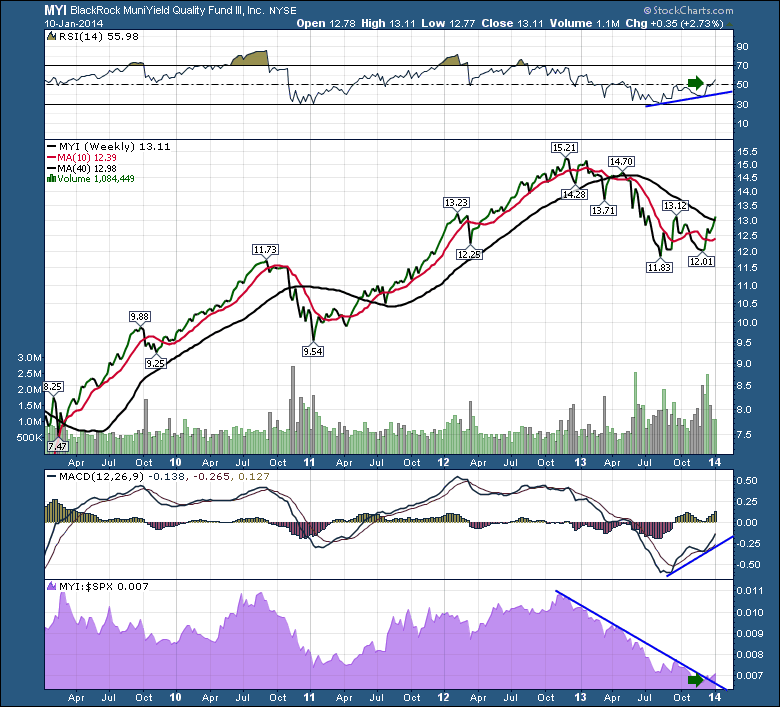Click the 8.25 price label
This screenshot has height=707, width=780.
53,387
